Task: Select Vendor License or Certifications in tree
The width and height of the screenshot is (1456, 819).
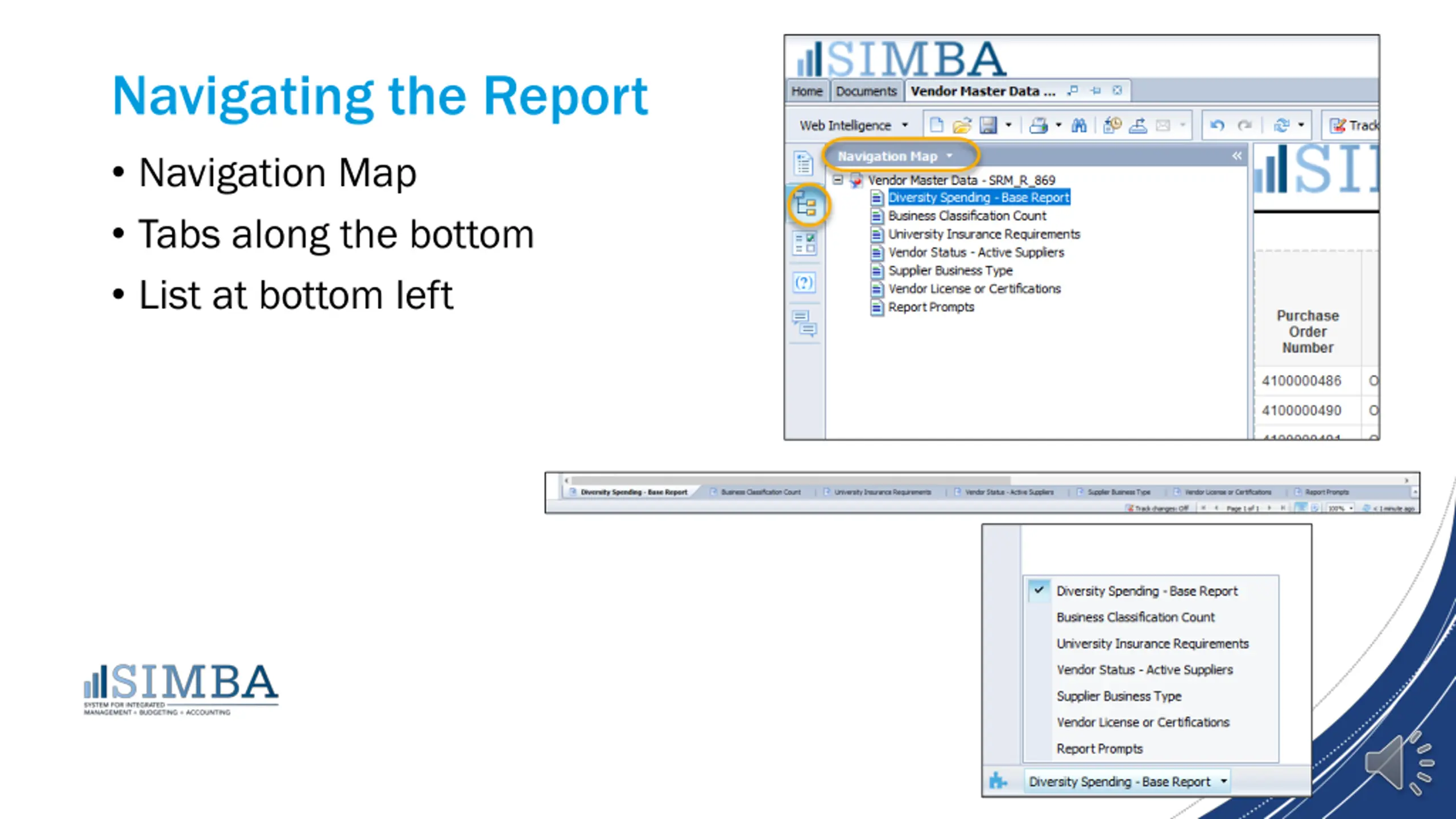Action: point(974,288)
